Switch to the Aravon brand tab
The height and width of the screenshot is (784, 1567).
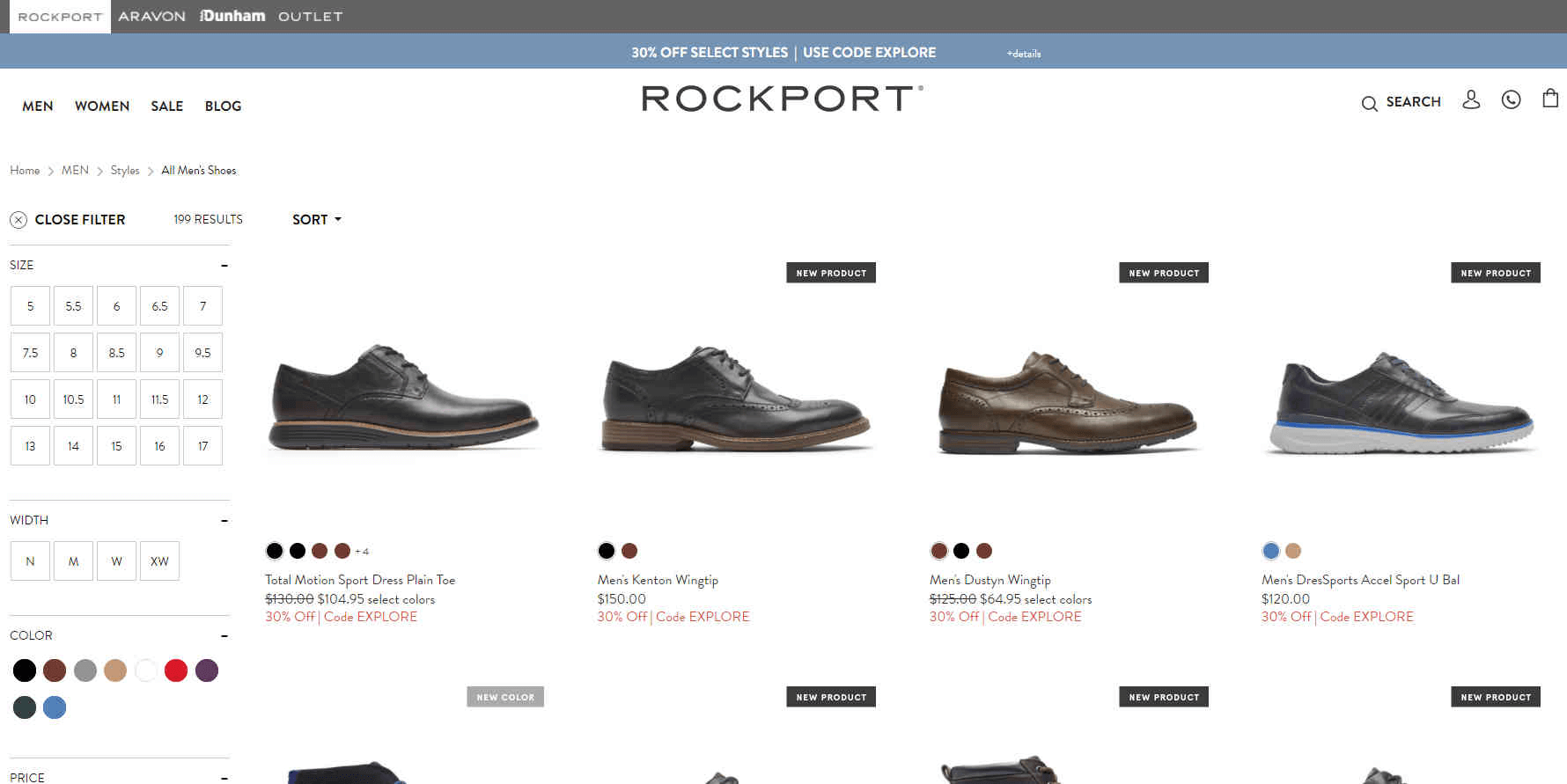pos(151,16)
